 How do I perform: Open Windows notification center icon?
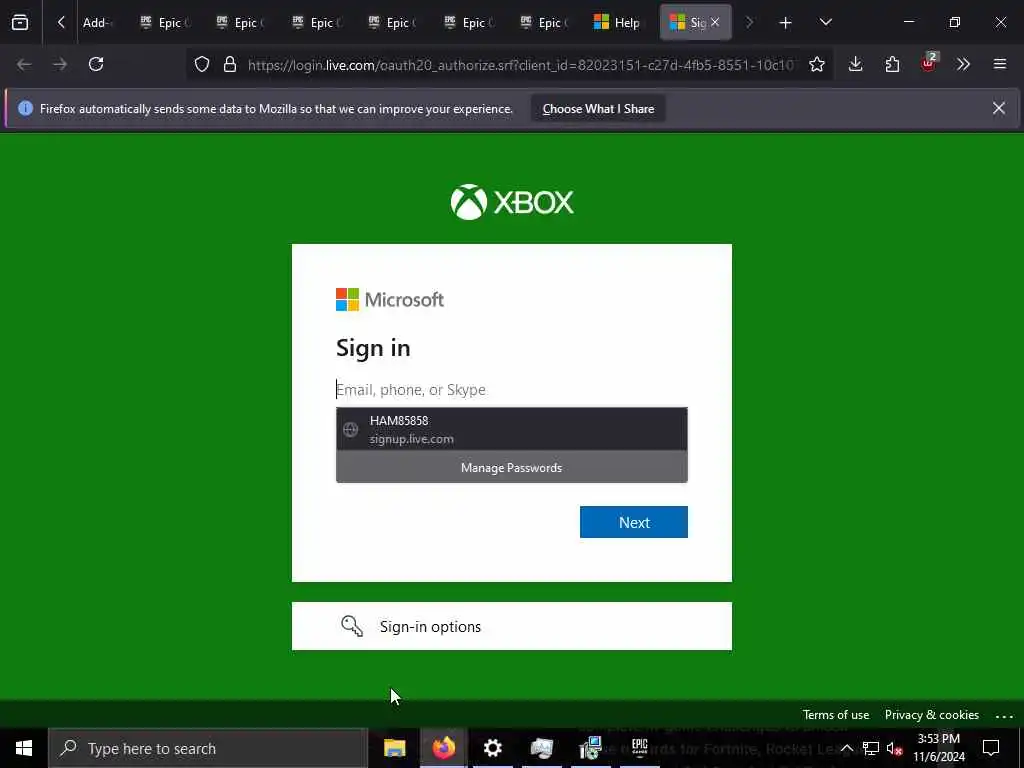(991, 748)
